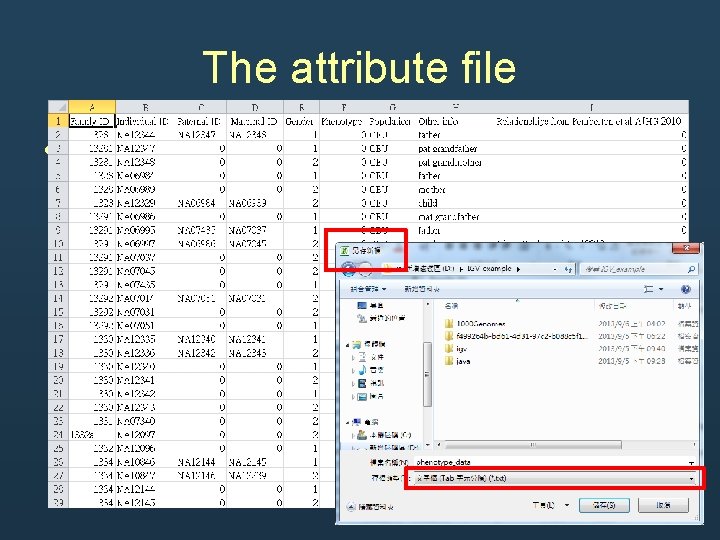Click the Select All corner of spreadsheet
The height and width of the screenshot is (540, 720).
pyautogui.click(x=58, y=107)
